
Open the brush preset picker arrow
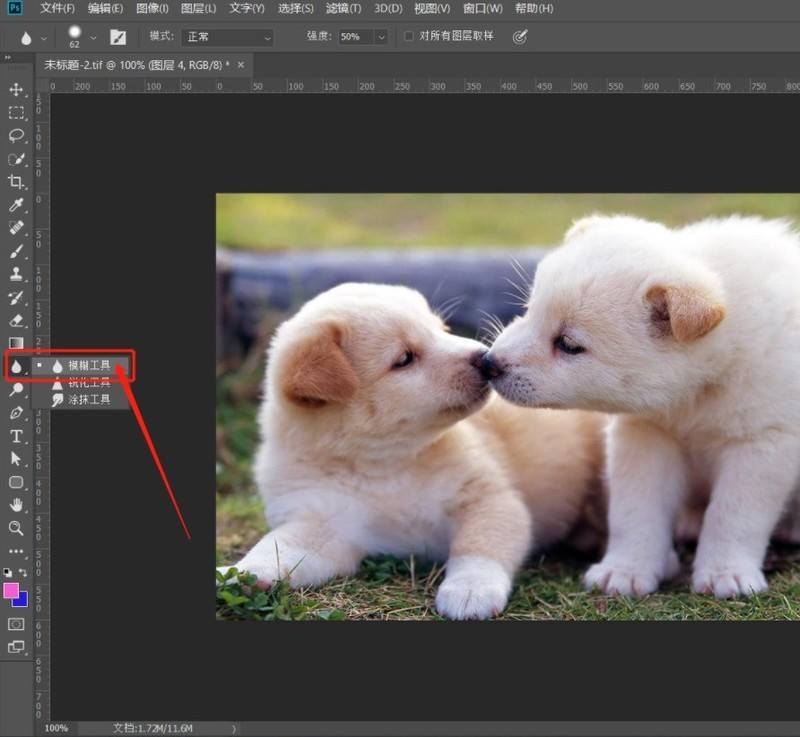coord(93,38)
